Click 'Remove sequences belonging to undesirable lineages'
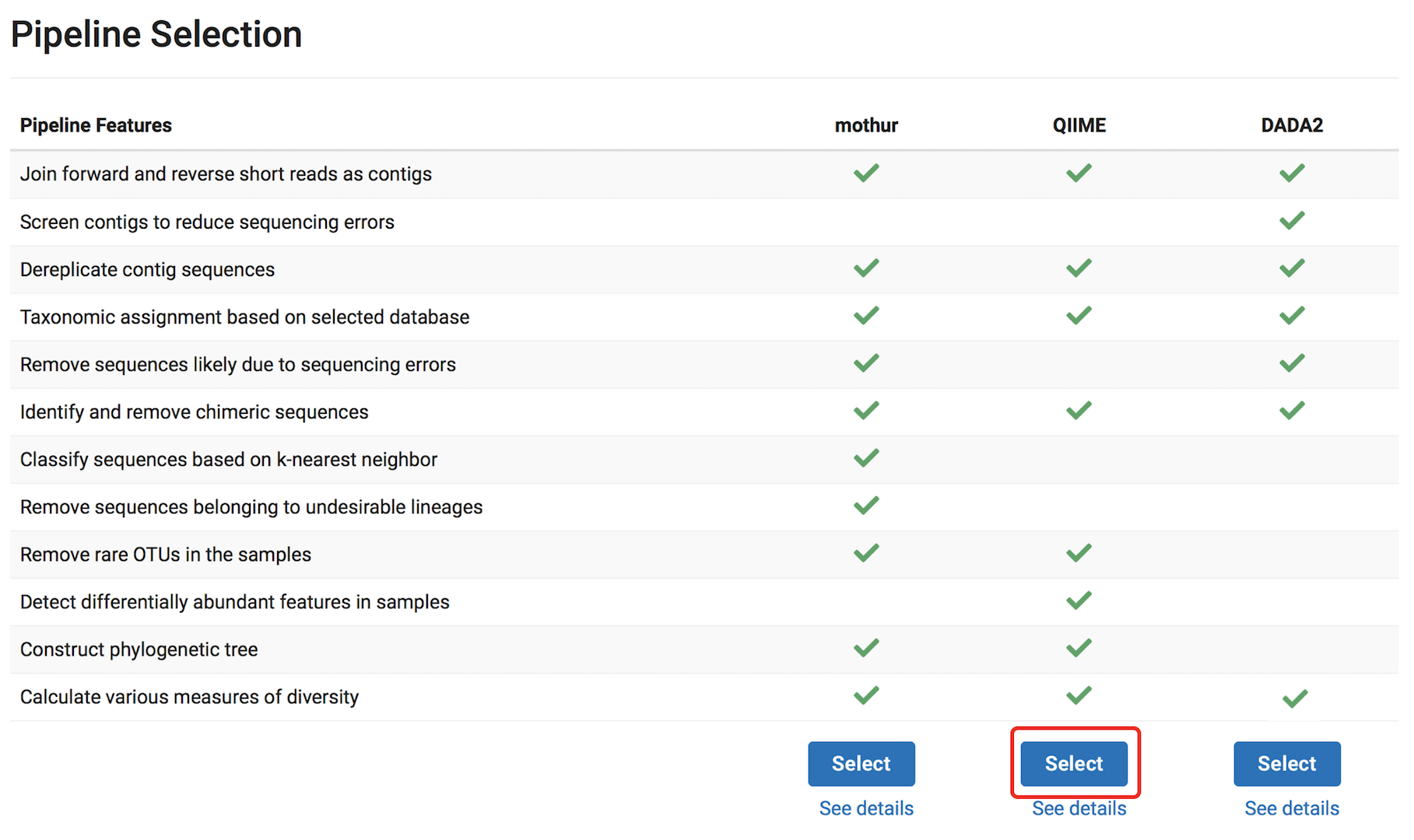The width and height of the screenshot is (1414, 840). point(251,507)
